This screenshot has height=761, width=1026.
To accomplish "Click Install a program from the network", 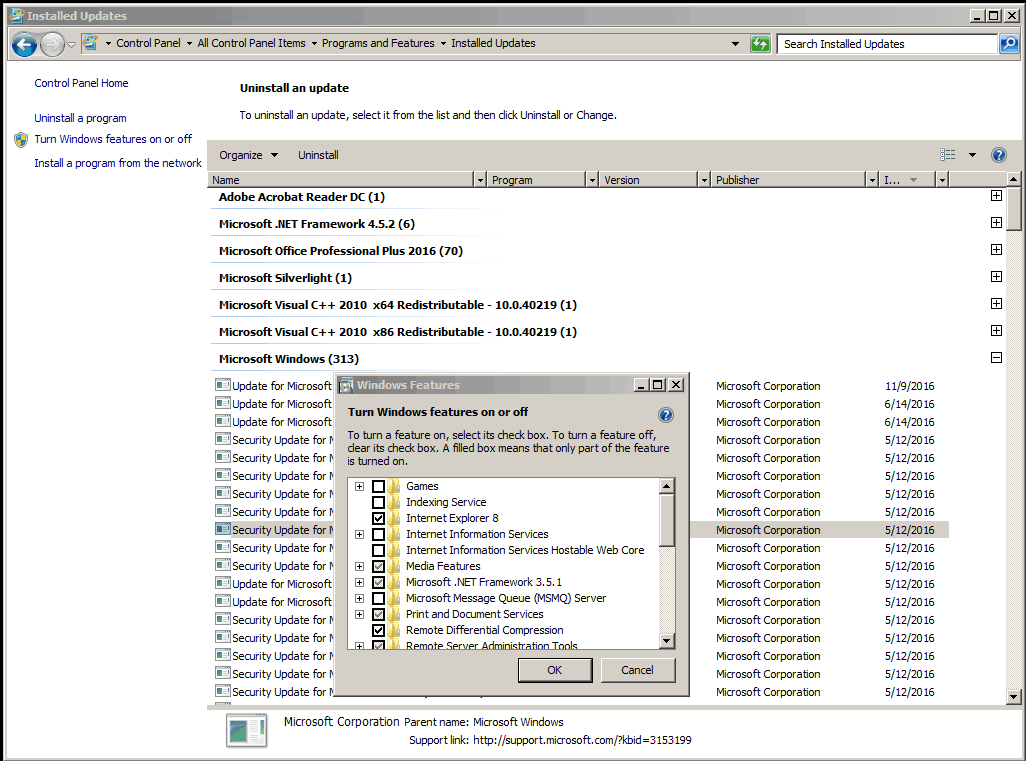I will tap(118, 163).
